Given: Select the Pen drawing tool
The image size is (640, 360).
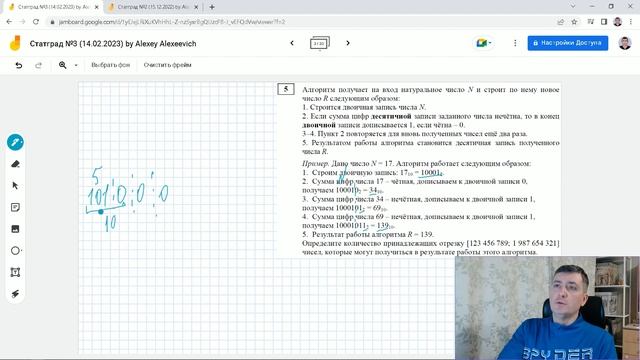Looking at the screenshot, I should pyautogui.click(x=15, y=142).
